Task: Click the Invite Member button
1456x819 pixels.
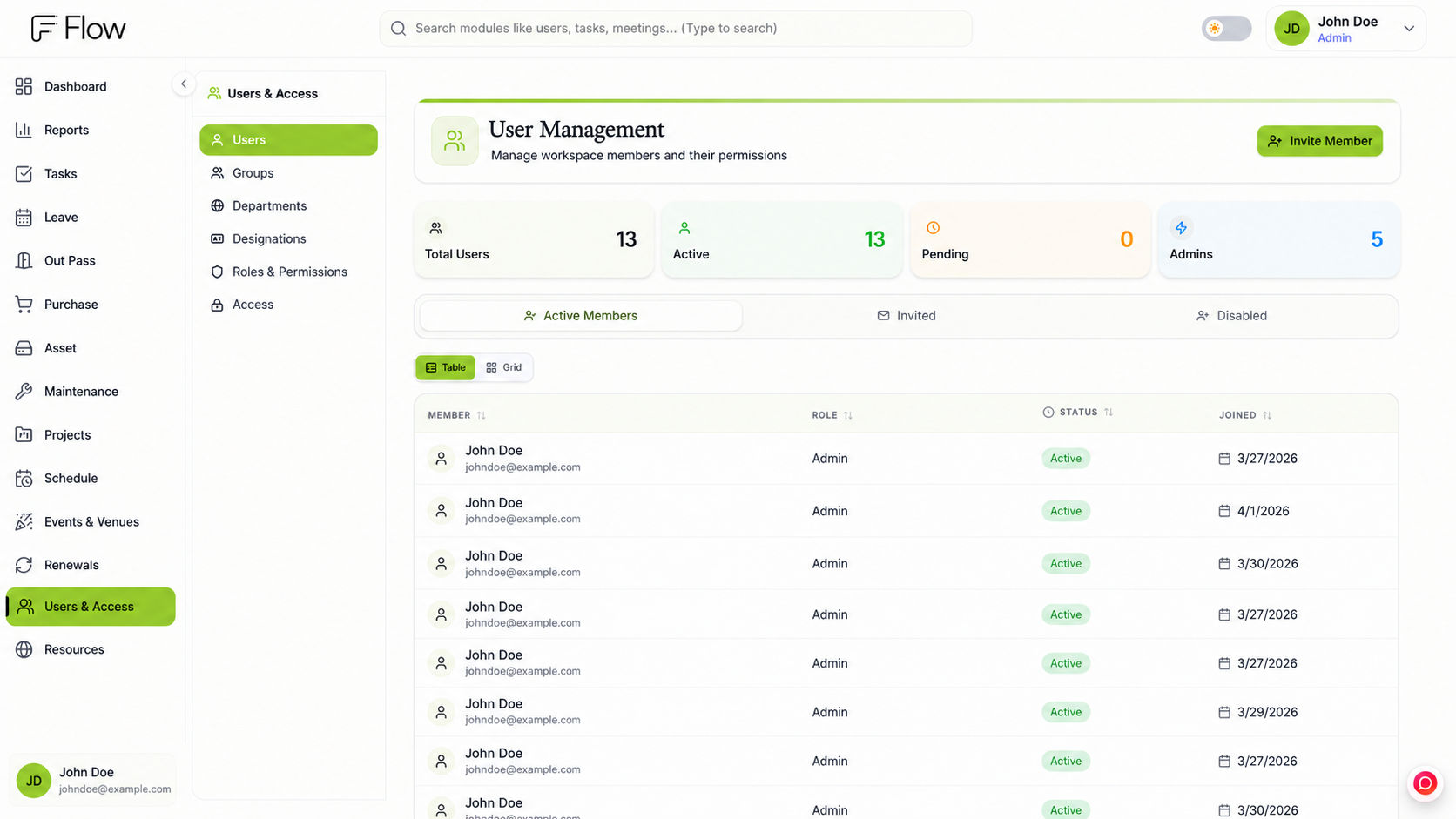Action: tap(1319, 141)
